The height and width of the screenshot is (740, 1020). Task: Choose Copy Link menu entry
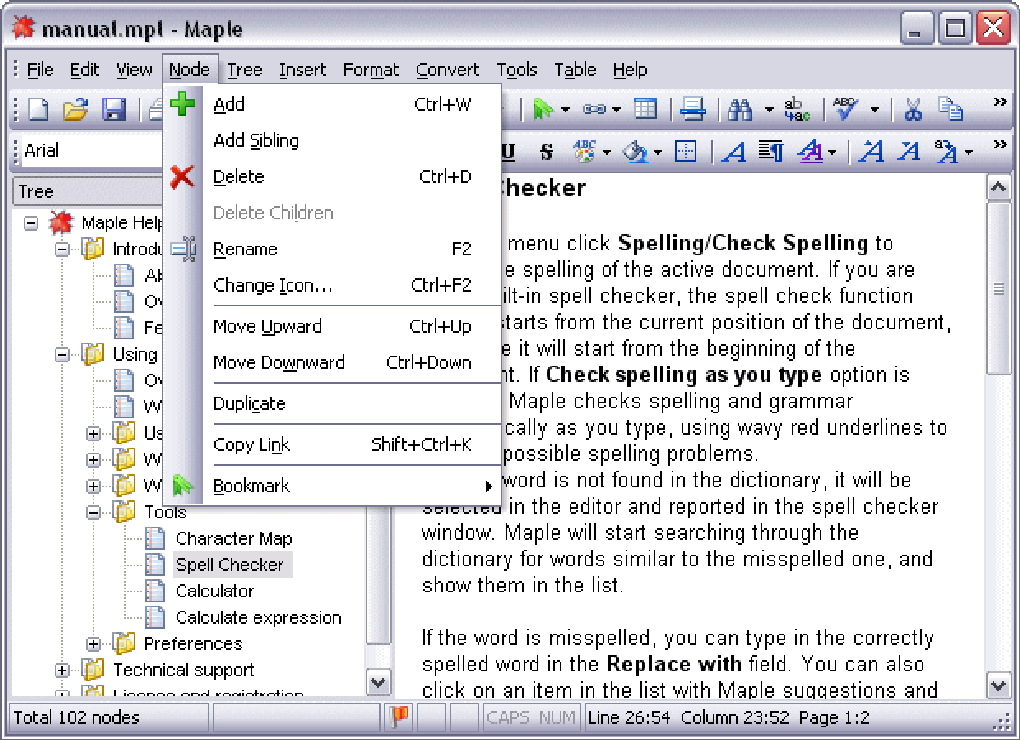[332, 445]
